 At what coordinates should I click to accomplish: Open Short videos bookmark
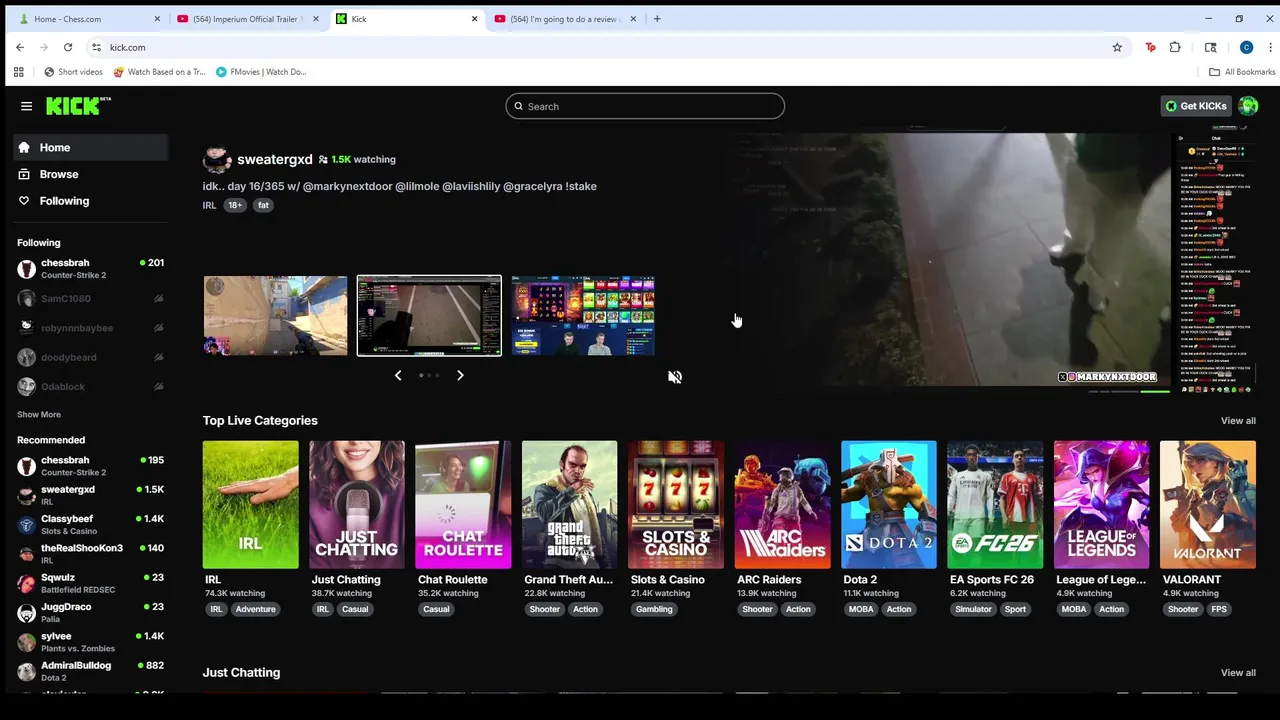(73, 72)
